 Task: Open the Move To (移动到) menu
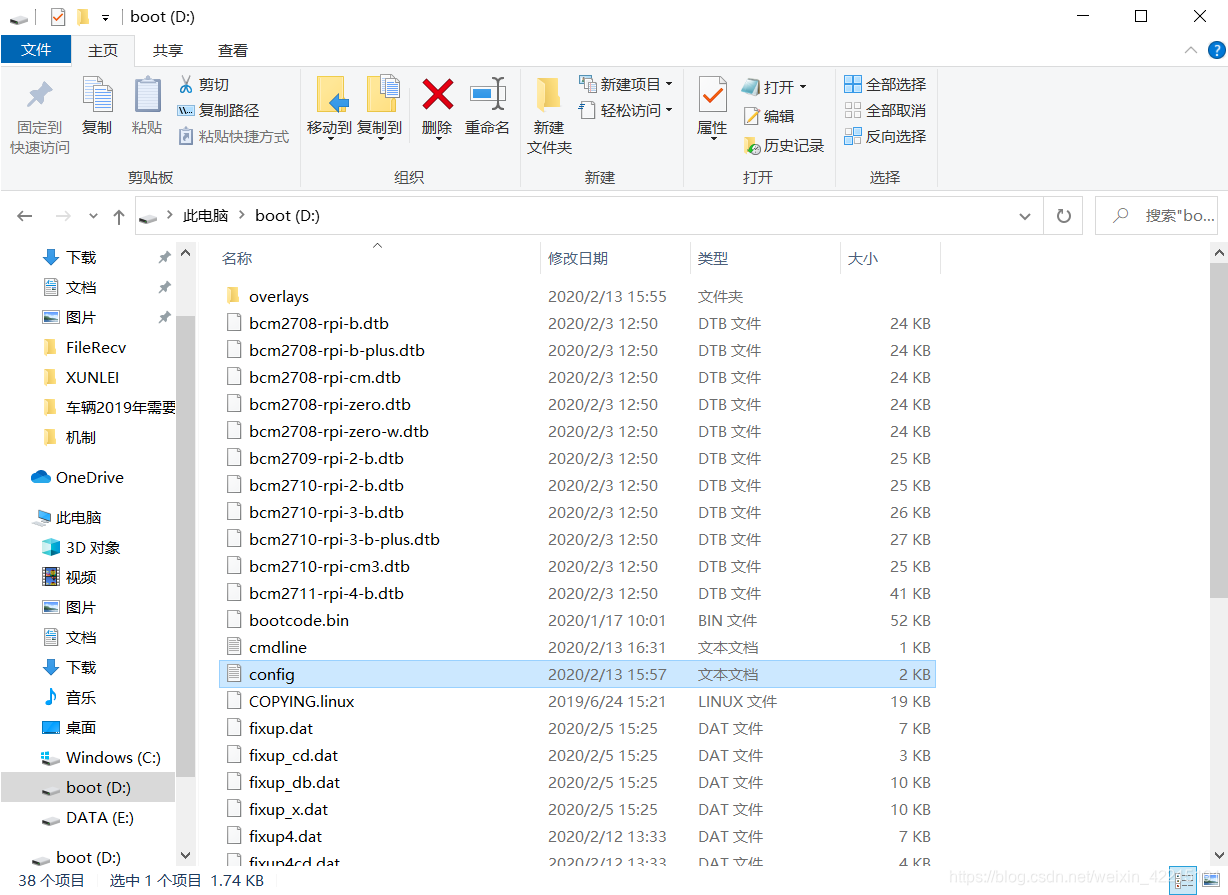pyautogui.click(x=329, y=106)
